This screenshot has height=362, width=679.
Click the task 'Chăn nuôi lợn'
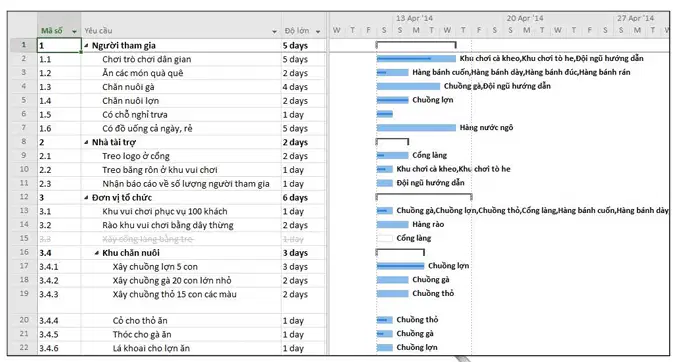[130, 101]
